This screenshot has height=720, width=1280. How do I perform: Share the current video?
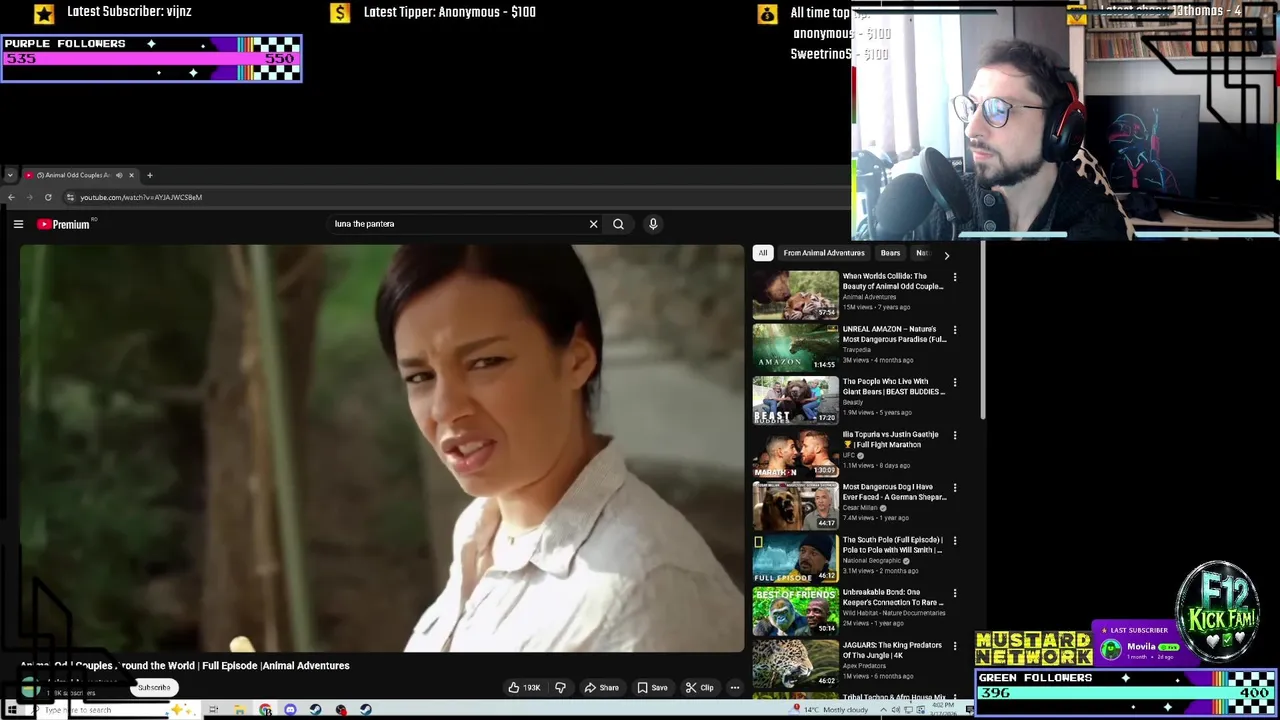click(x=602, y=688)
